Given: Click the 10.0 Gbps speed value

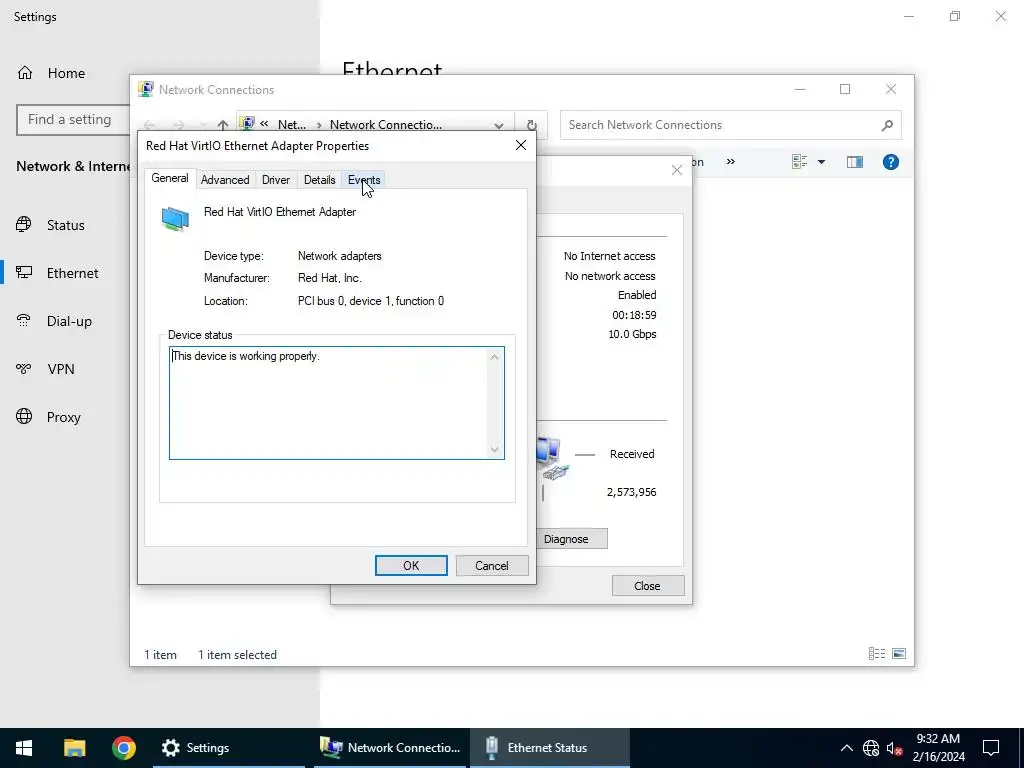Looking at the screenshot, I should tap(632, 334).
